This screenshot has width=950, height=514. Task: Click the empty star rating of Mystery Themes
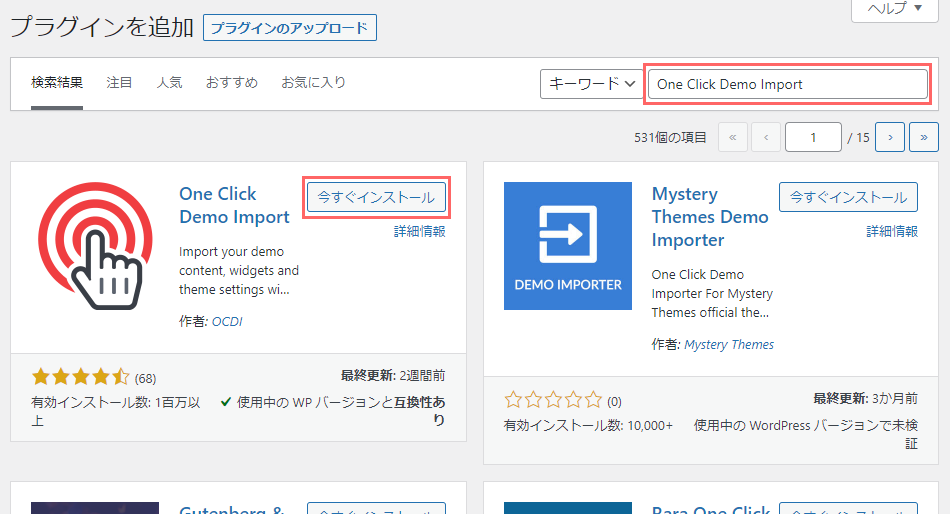[553, 400]
